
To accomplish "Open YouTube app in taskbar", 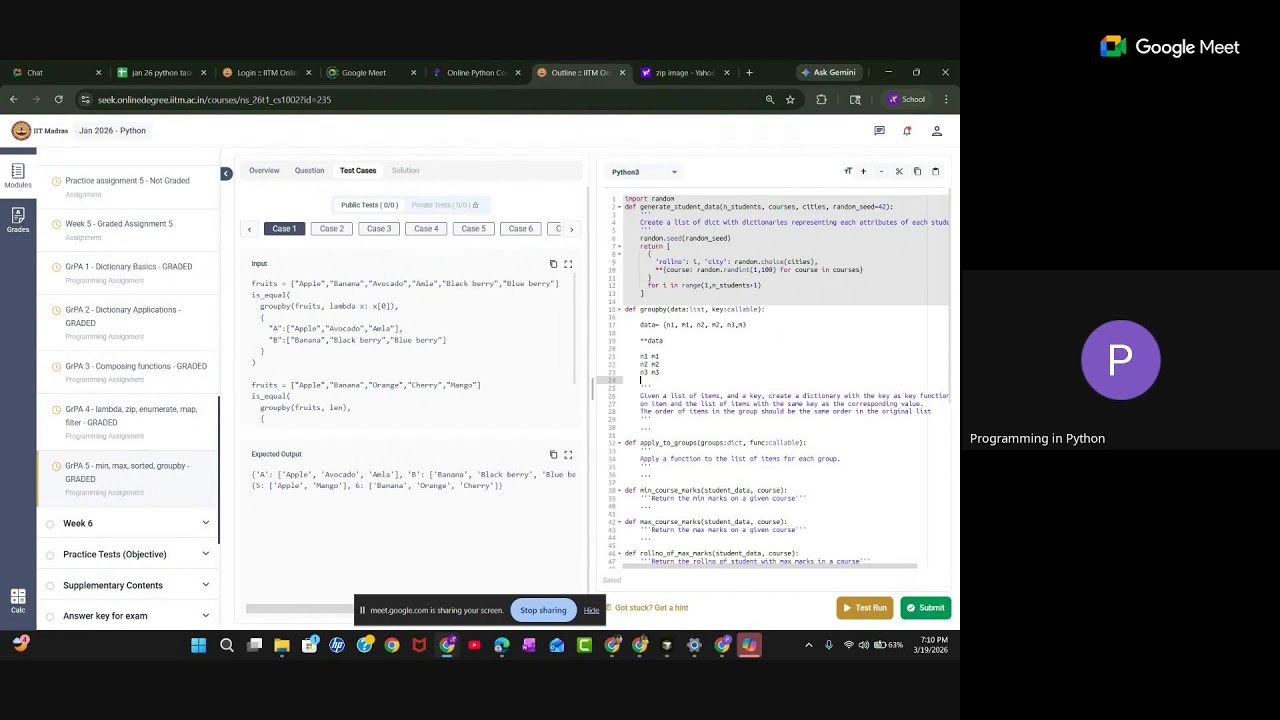I will [474, 645].
